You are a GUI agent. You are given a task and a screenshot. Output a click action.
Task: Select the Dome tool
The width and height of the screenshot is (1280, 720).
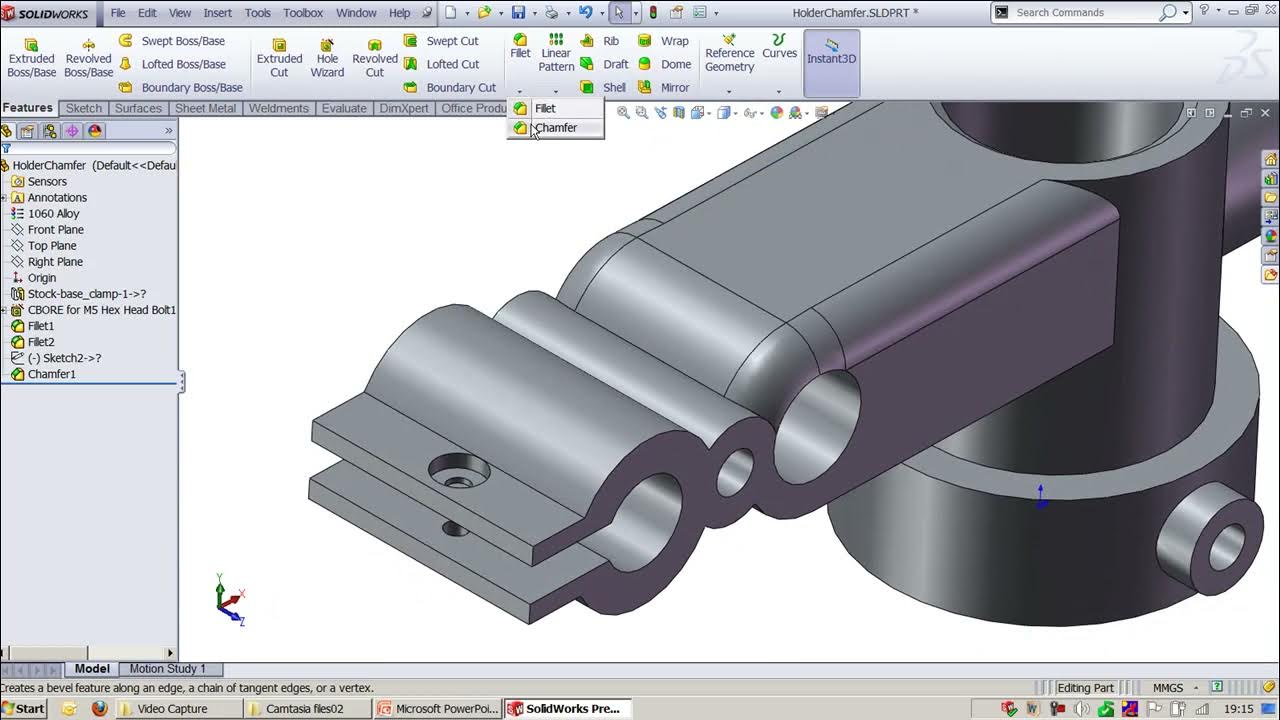tap(664, 64)
